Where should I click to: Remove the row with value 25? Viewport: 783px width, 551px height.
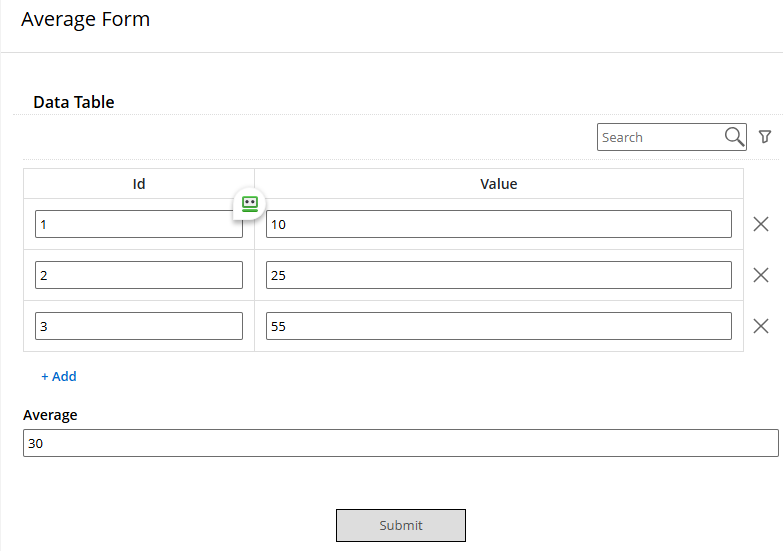tap(761, 275)
